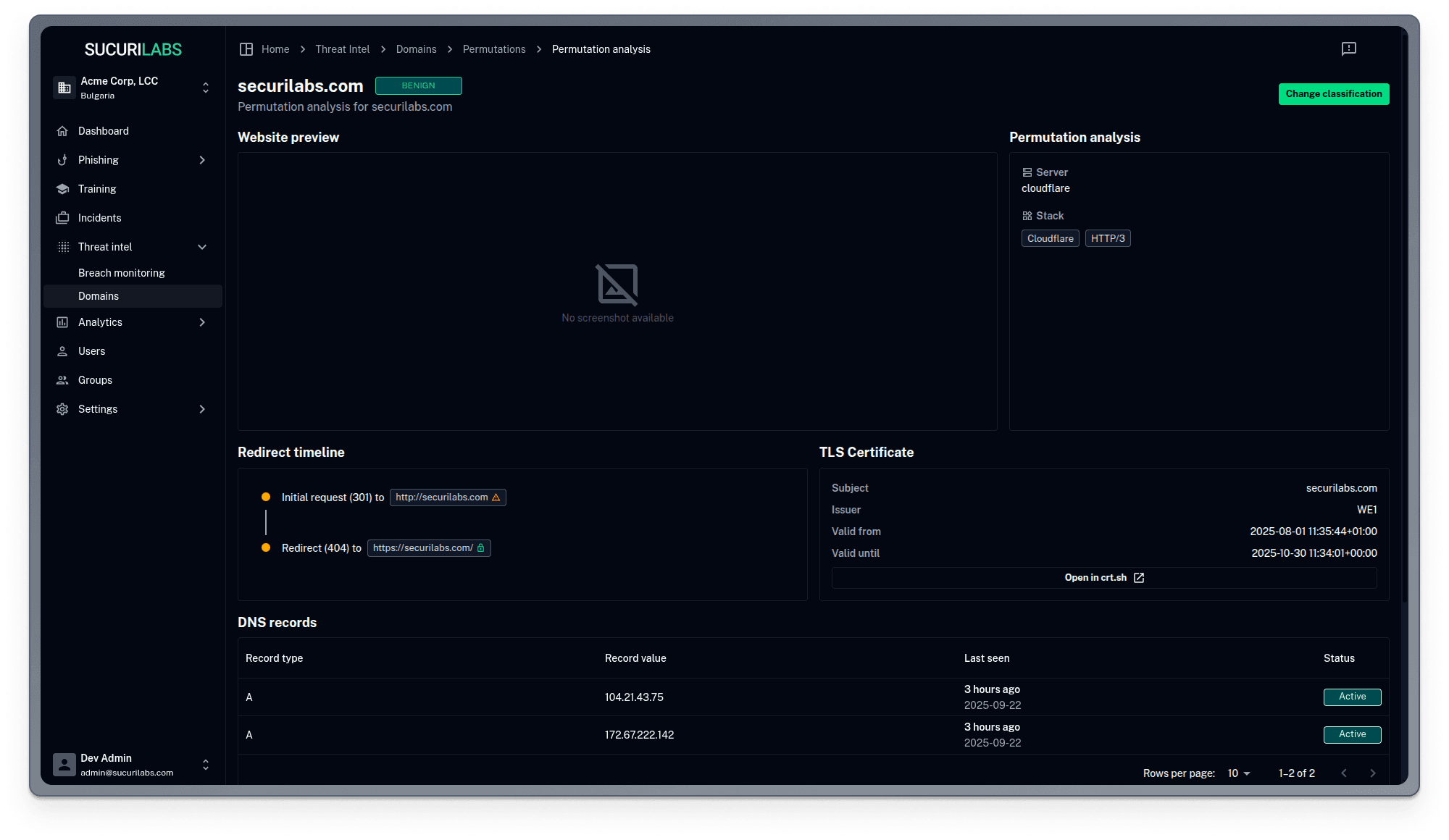The width and height of the screenshot is (1449, 840).
Task: Open Incidents in the sidebar
Action: tap(133, 218)
